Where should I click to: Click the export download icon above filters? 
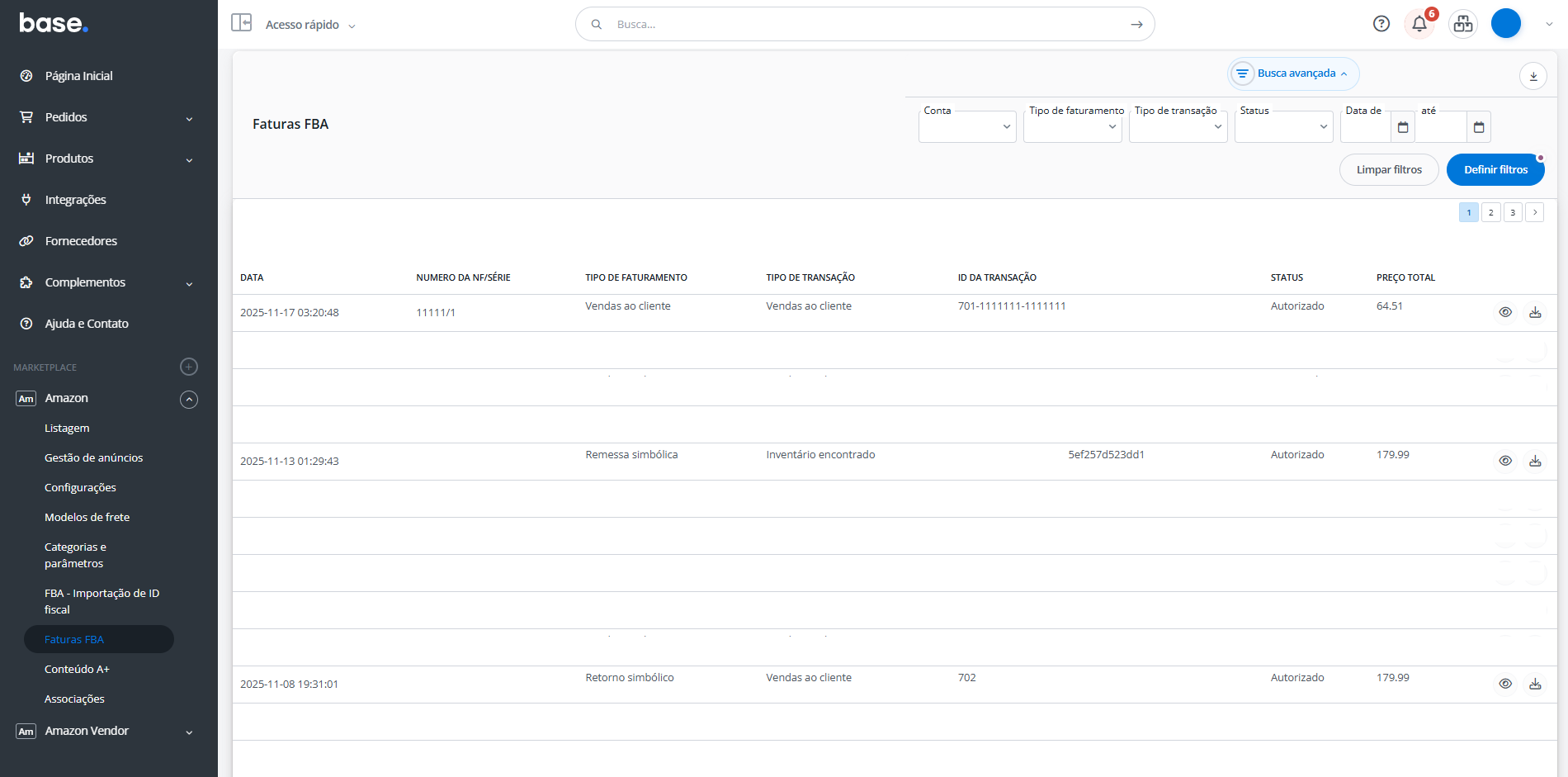1533,76
